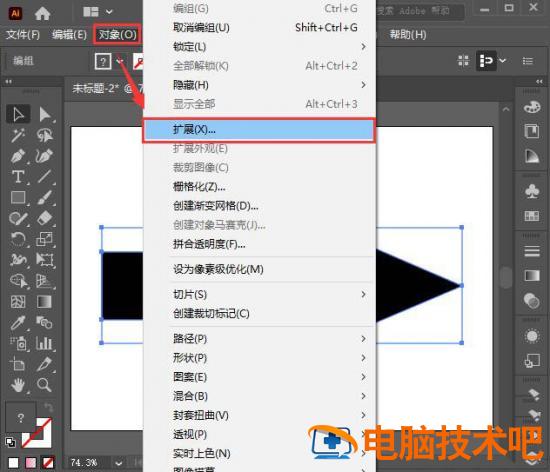Screen dimensions: 550x472
Task: Select the Direct Selection tool
Action: [x=45, y=114]
